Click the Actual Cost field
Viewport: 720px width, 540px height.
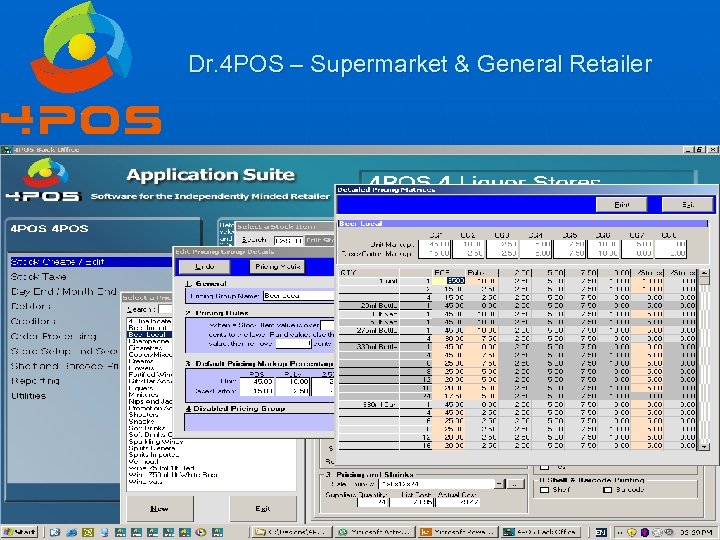(x=457, y=502)
